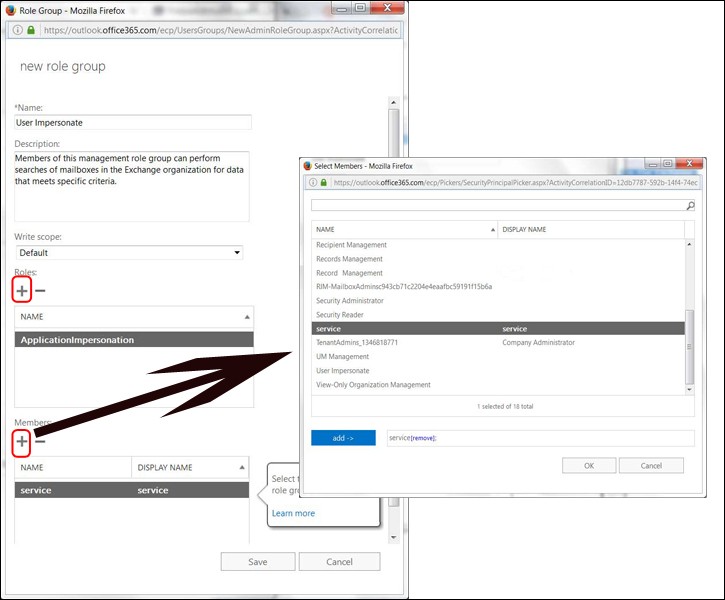Click OK in the Select Members dialog
The width and height of the screenshot is (725, 600).
coord(588,465)
